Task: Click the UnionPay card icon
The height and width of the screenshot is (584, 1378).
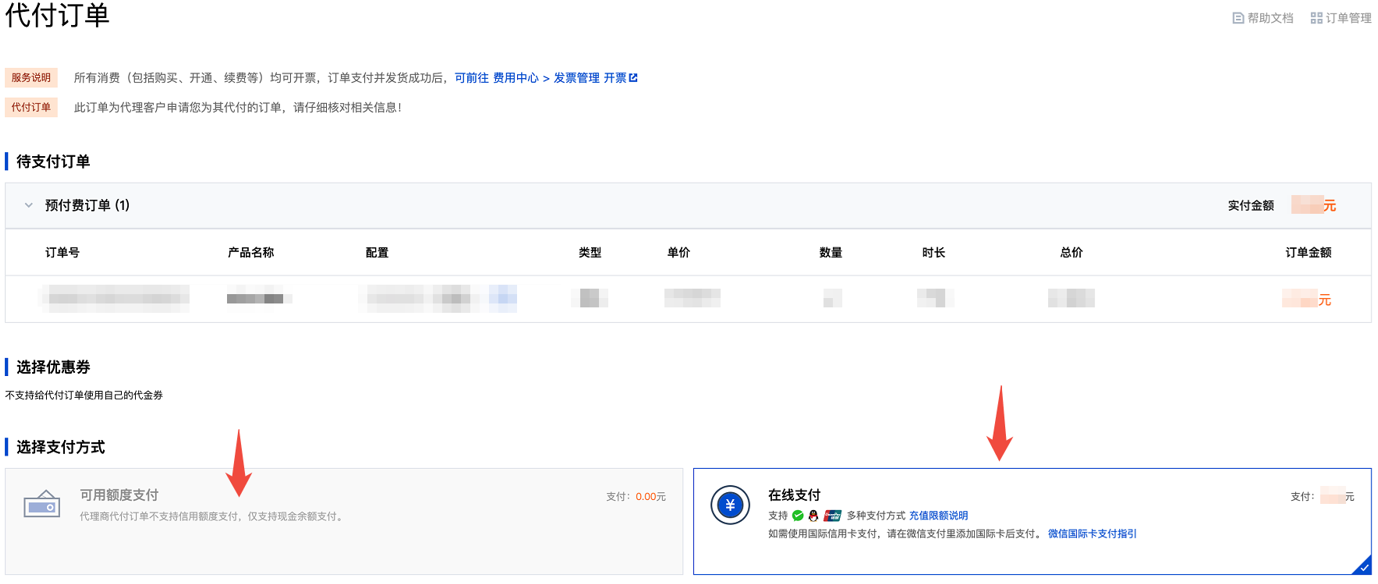Action: [832, 516]
